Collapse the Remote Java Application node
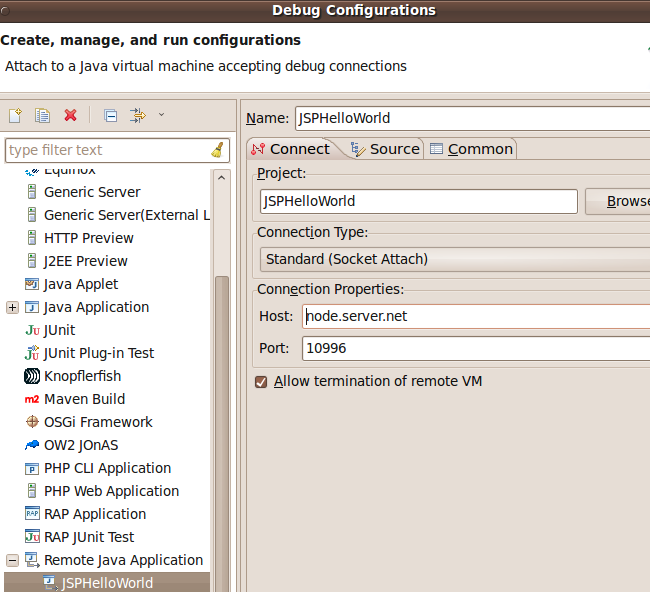Screen dimensions: 650x592 pyautogui.click(x=12, y=560)
